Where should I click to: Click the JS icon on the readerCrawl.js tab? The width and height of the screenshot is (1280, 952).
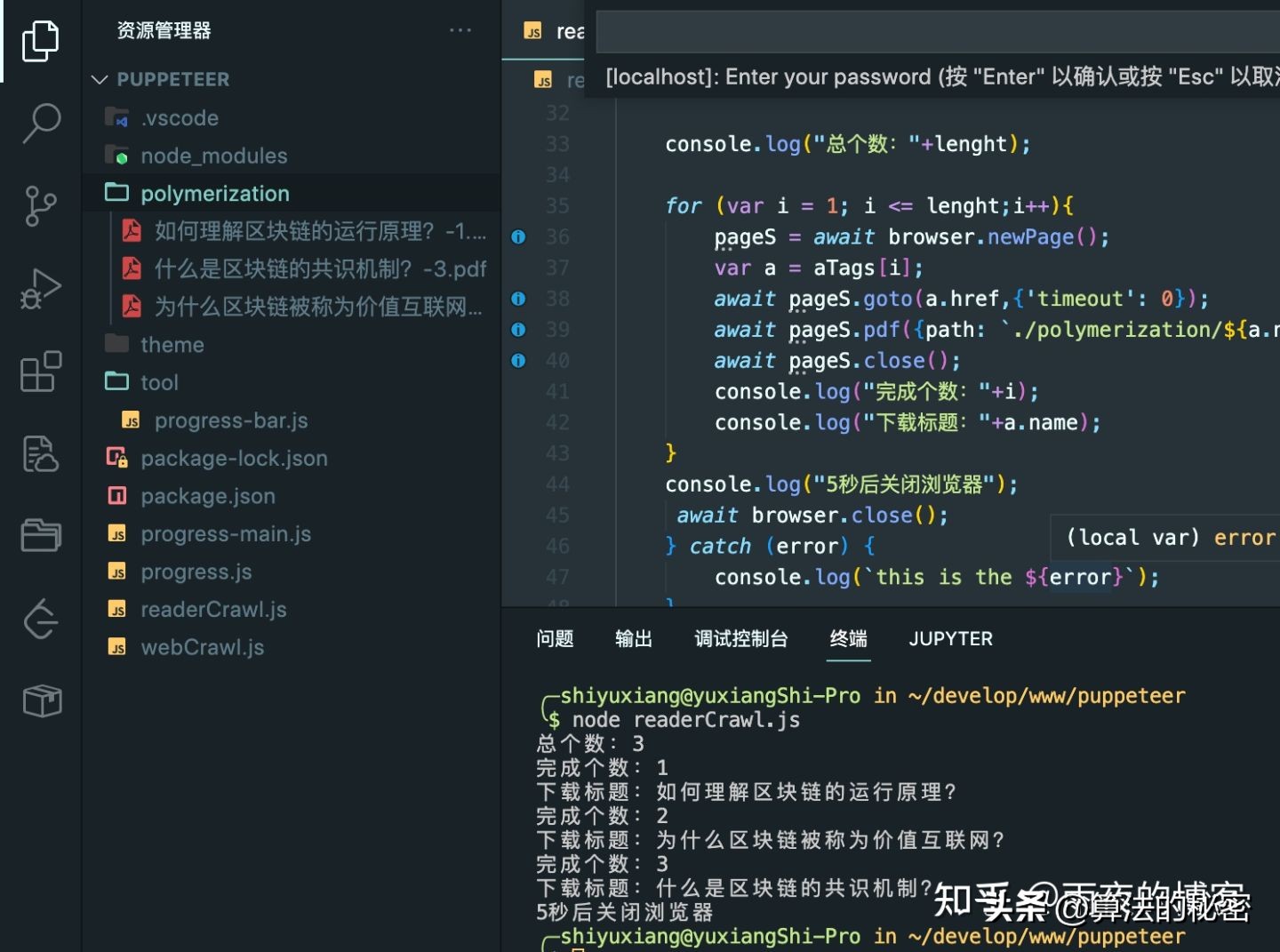[533, 31]
